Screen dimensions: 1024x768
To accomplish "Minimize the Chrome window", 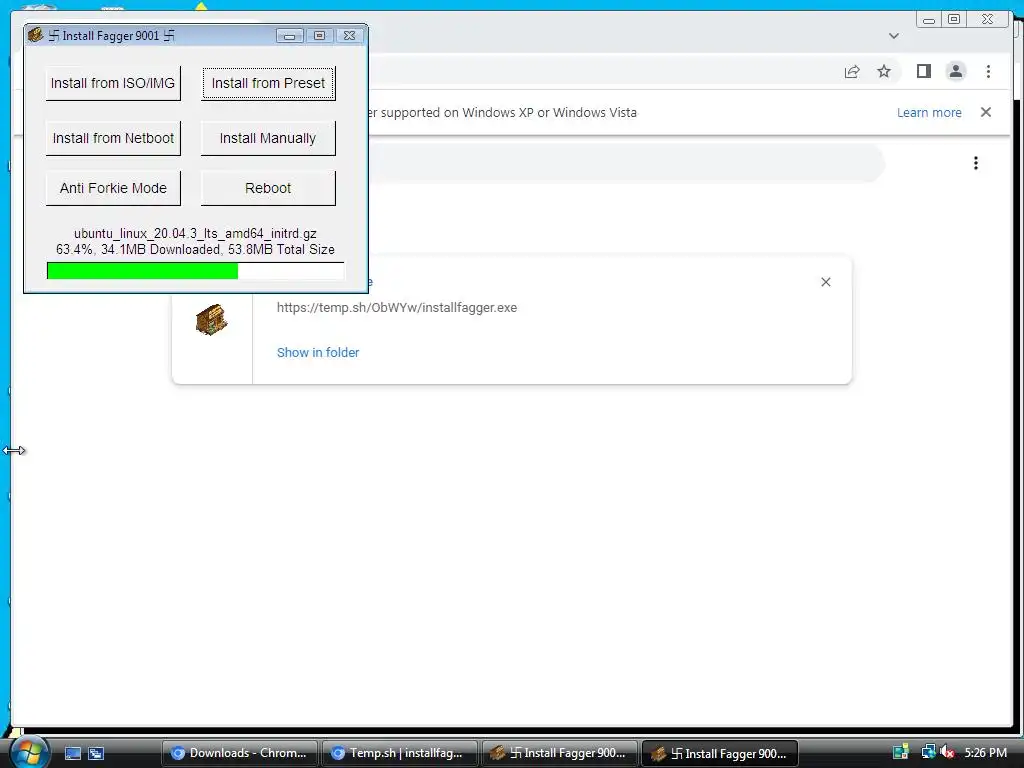I will point(929,20).
